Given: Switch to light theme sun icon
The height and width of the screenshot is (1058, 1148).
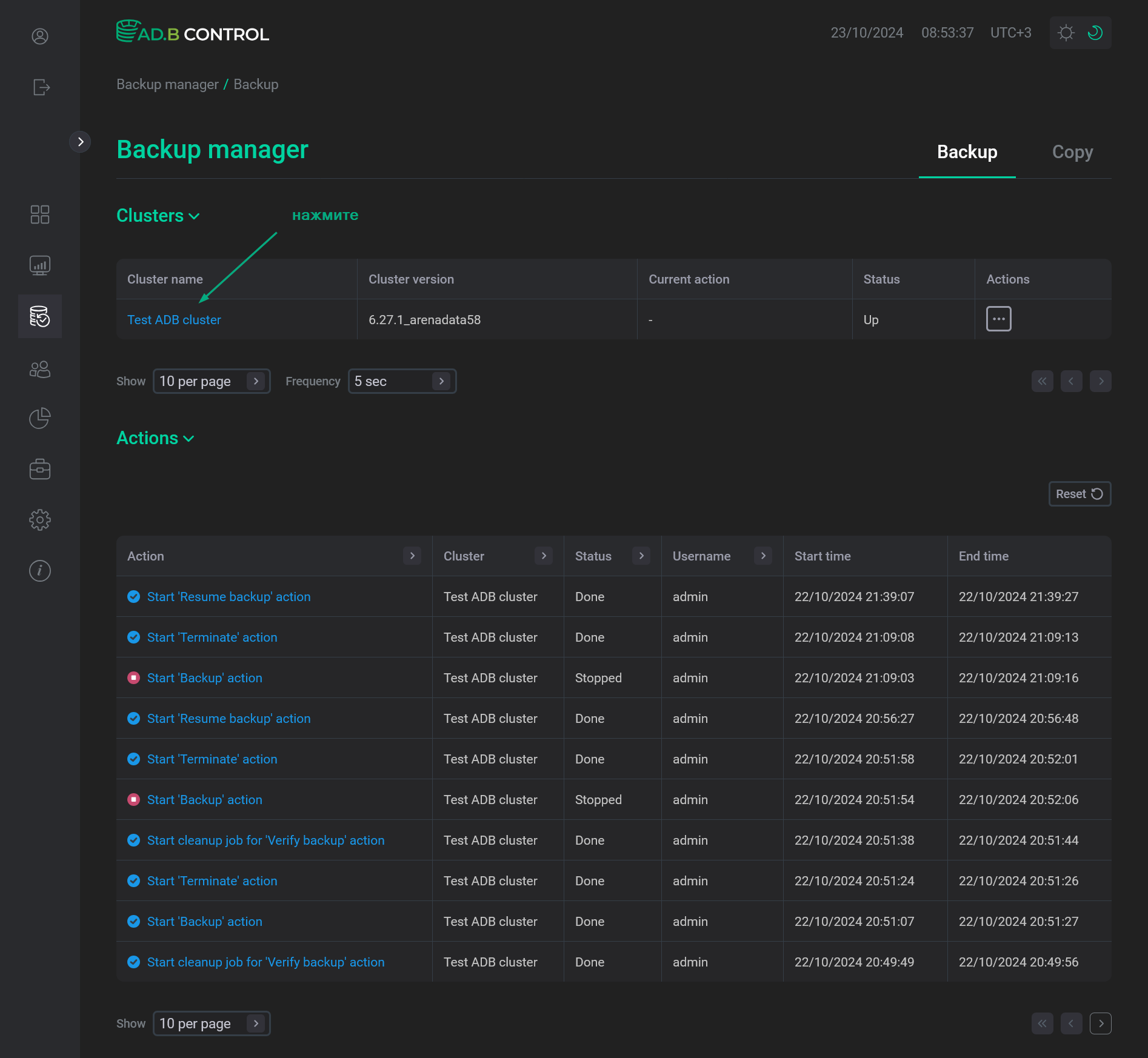Looking at the screenshot, I should tap(1066, 33).
